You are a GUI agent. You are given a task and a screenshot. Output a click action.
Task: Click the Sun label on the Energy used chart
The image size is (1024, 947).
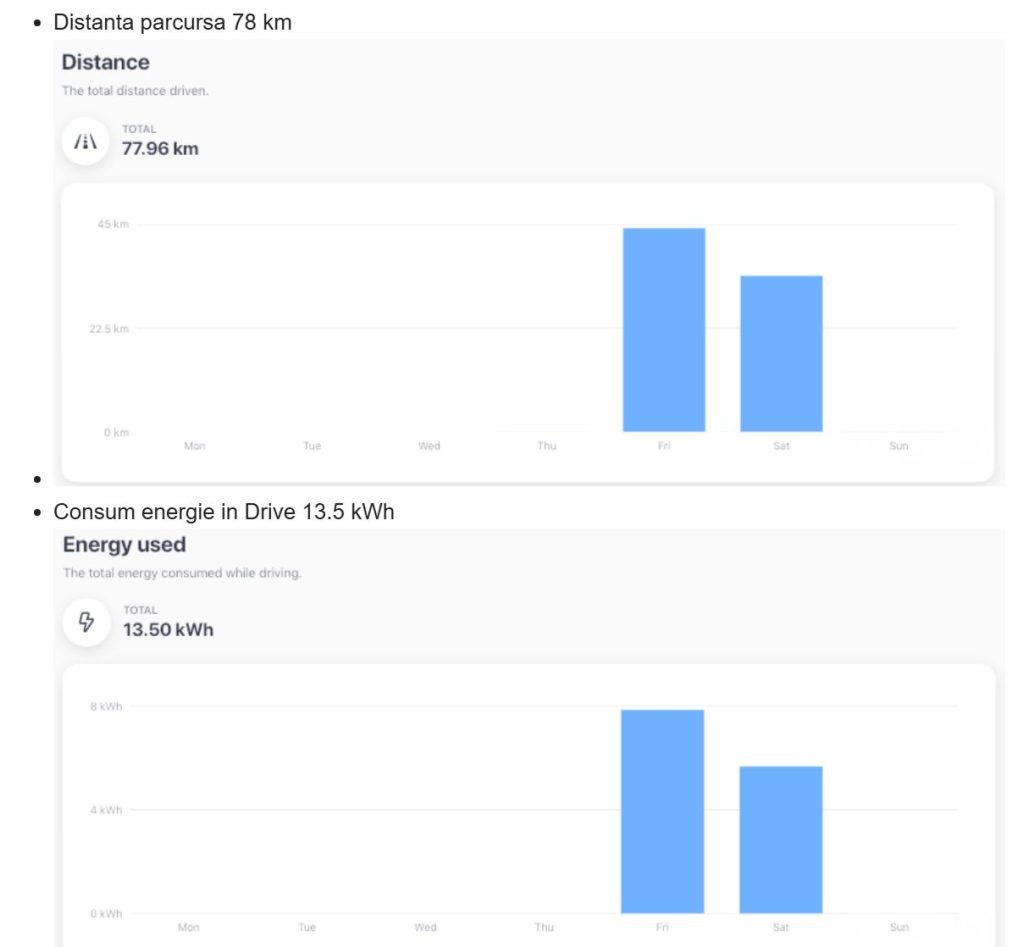coord(898,927)
